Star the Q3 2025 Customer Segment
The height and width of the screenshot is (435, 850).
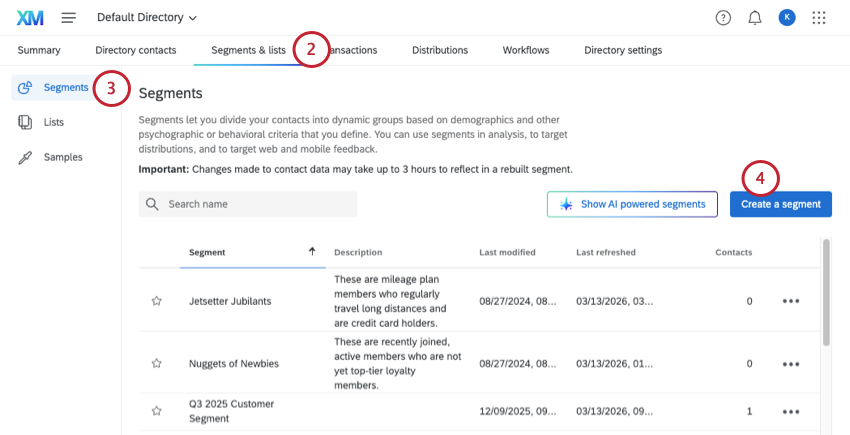point(157,411)
